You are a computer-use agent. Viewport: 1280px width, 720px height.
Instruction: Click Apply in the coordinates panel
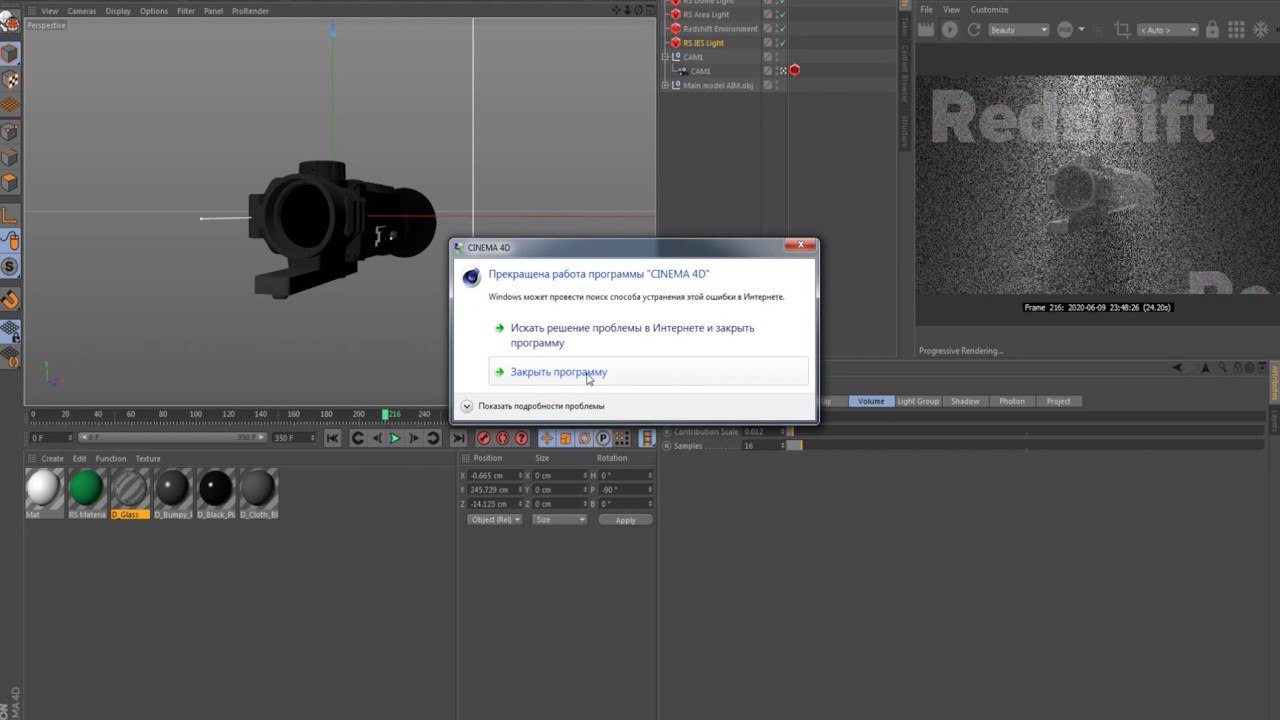click(625, 520)
